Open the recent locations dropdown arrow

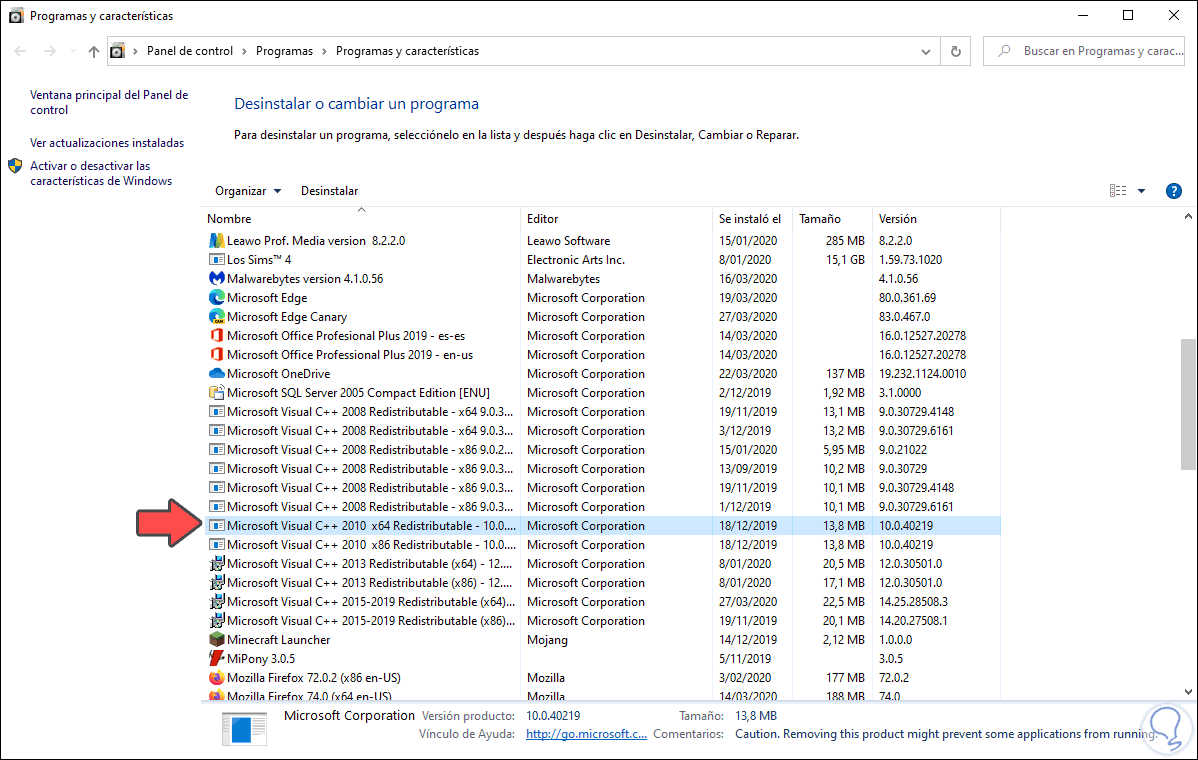pos(73,51)
